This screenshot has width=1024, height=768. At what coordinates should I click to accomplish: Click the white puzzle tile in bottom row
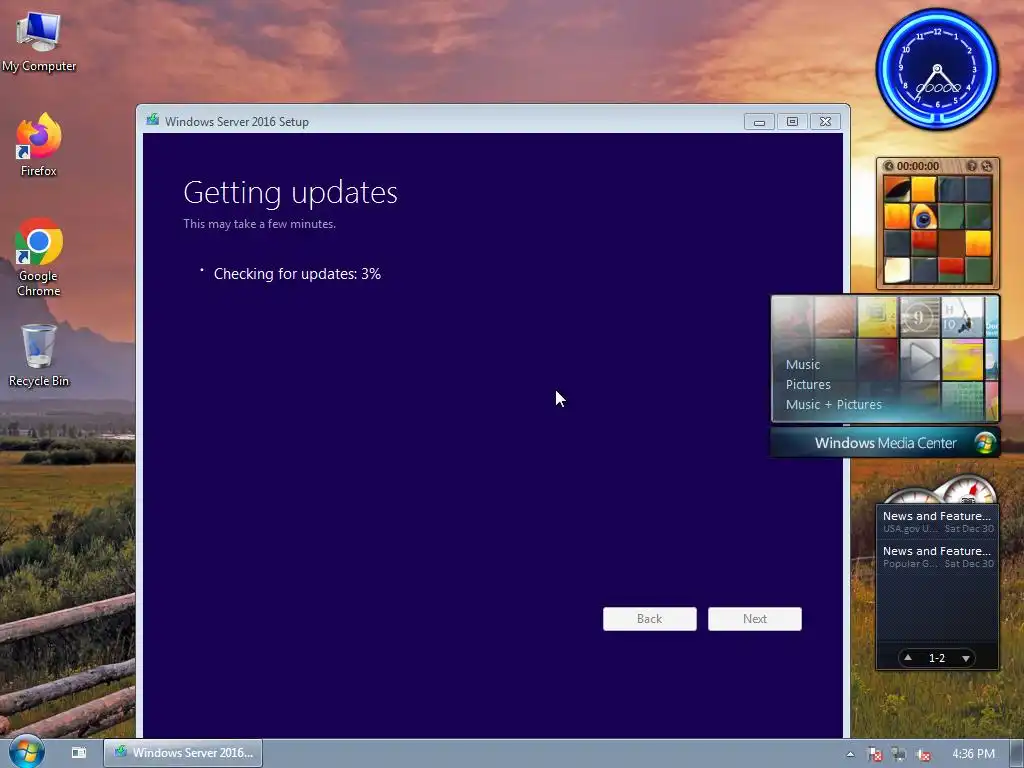[x=897, y=270]
